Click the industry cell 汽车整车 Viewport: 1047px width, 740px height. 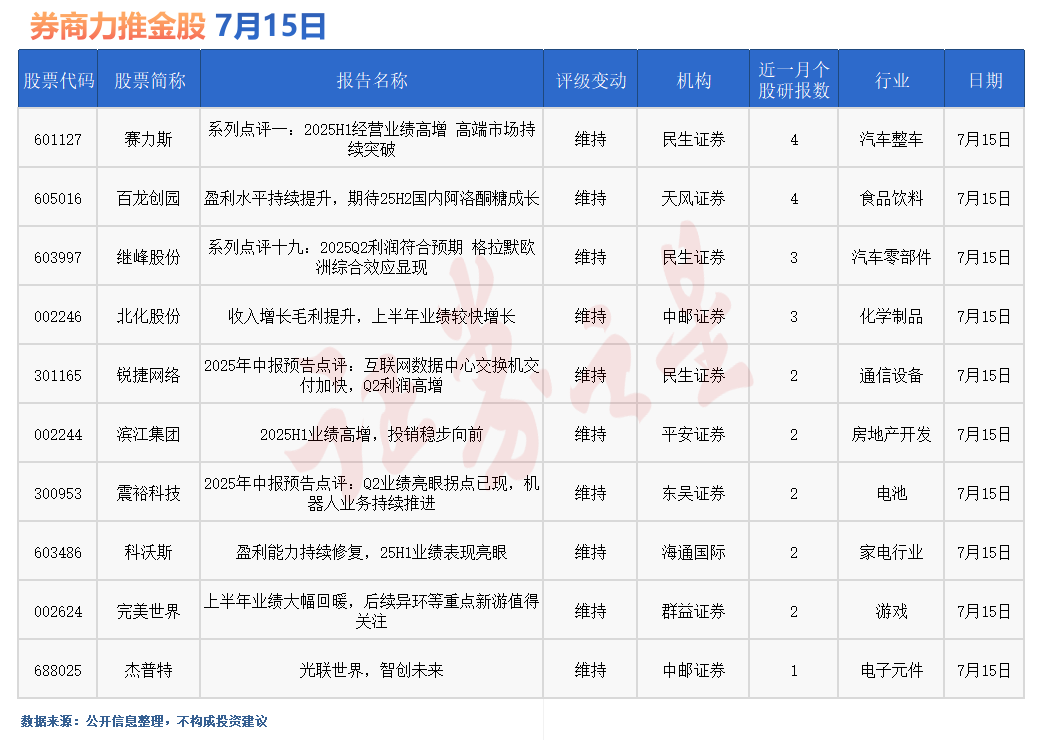pos(890,137)
